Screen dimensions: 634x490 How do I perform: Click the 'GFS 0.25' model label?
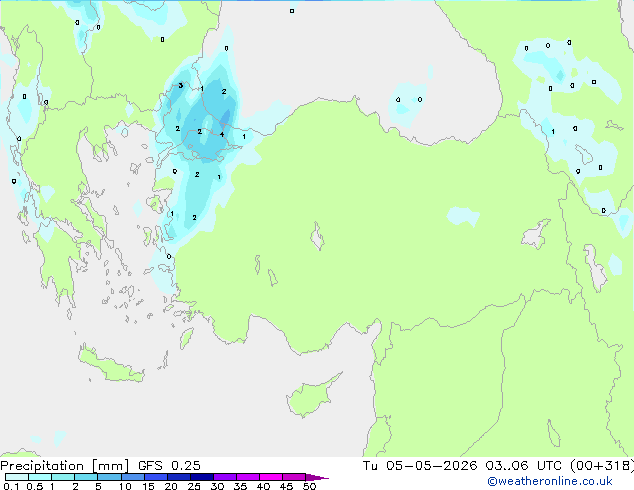click(x=169, y=466)
